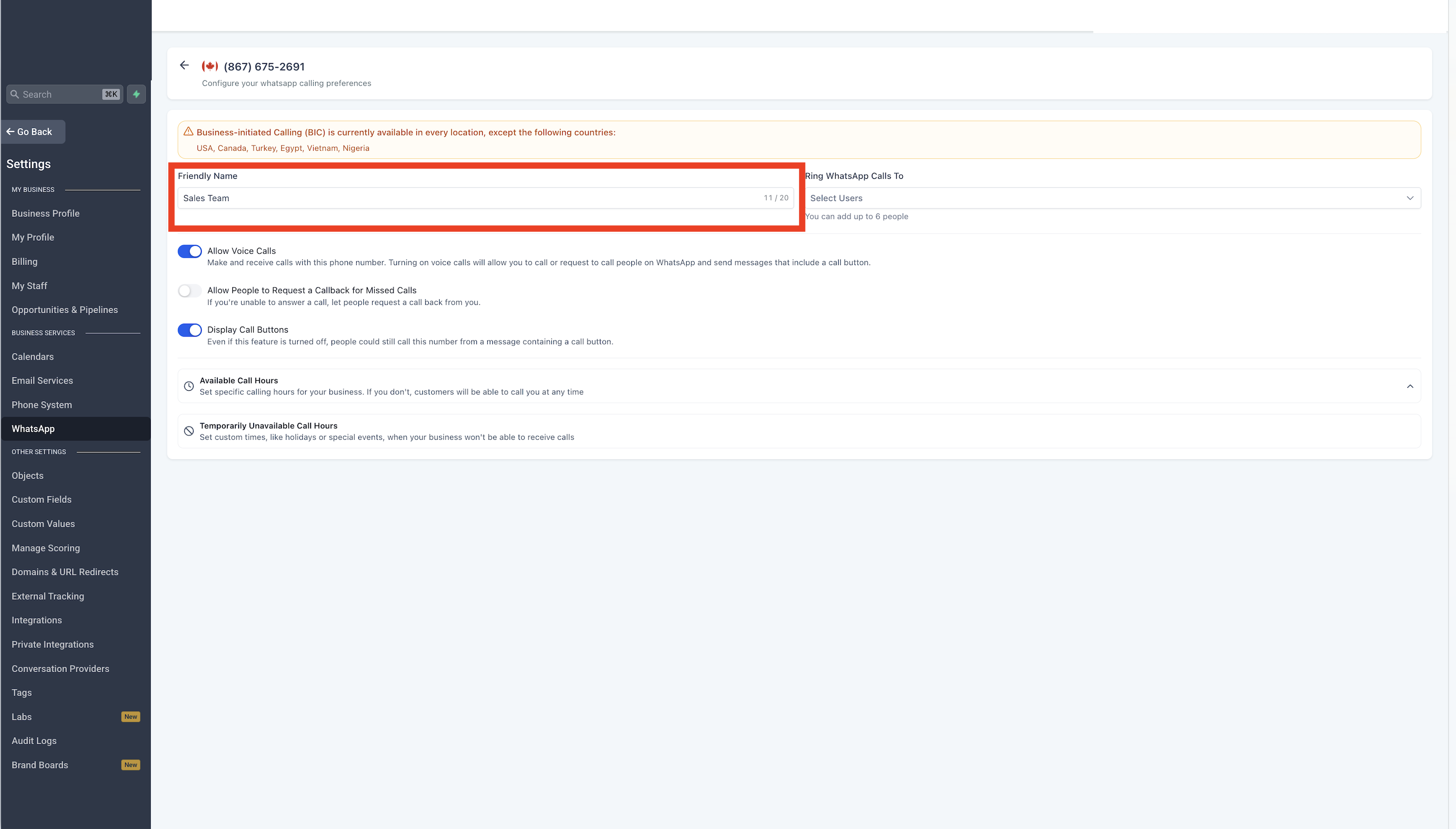Click the search magnifier icon in sidebar
The image size is (1456, 829).
point(15,94)
